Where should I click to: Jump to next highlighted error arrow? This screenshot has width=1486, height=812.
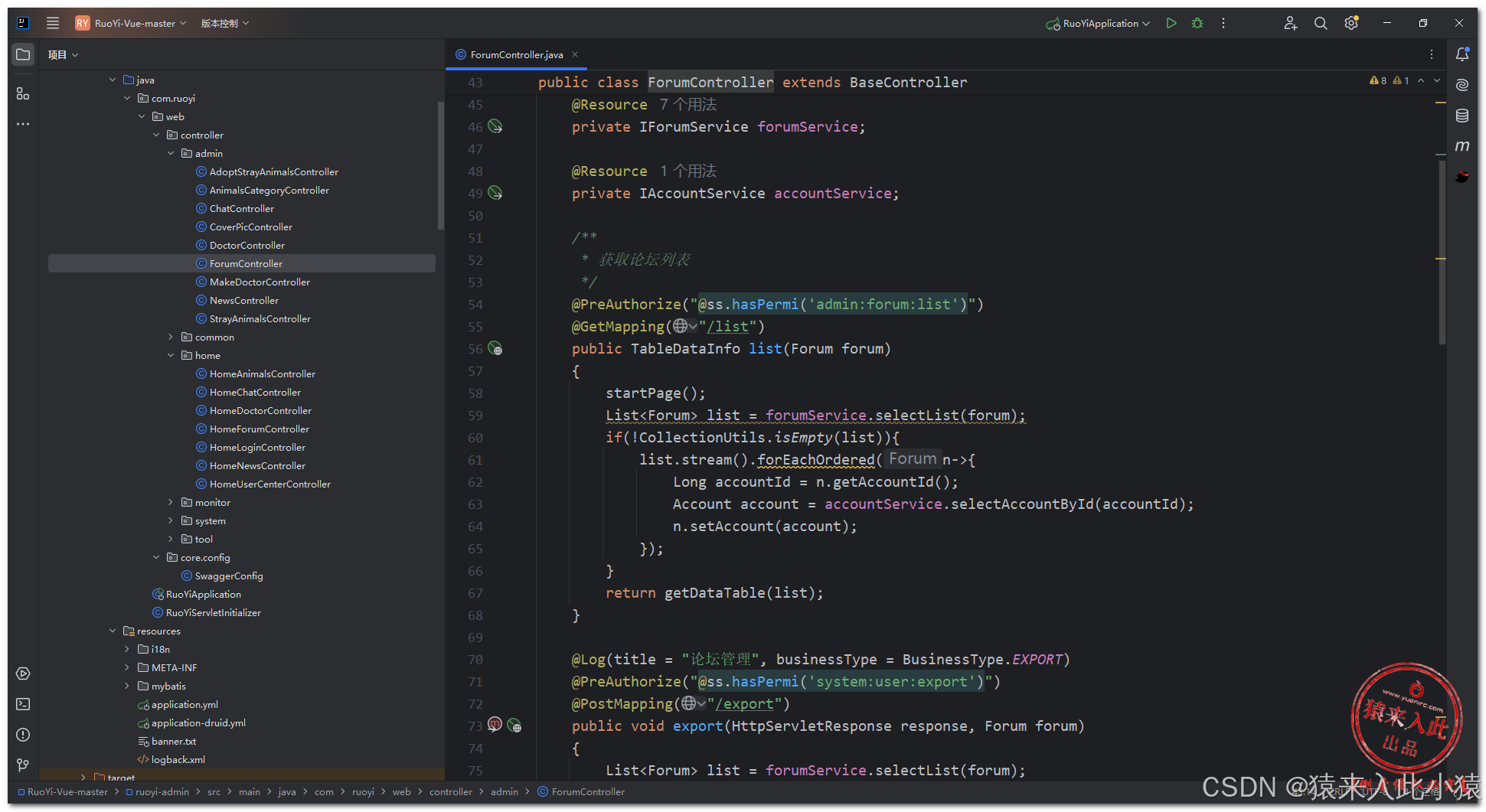(1437, 80)
